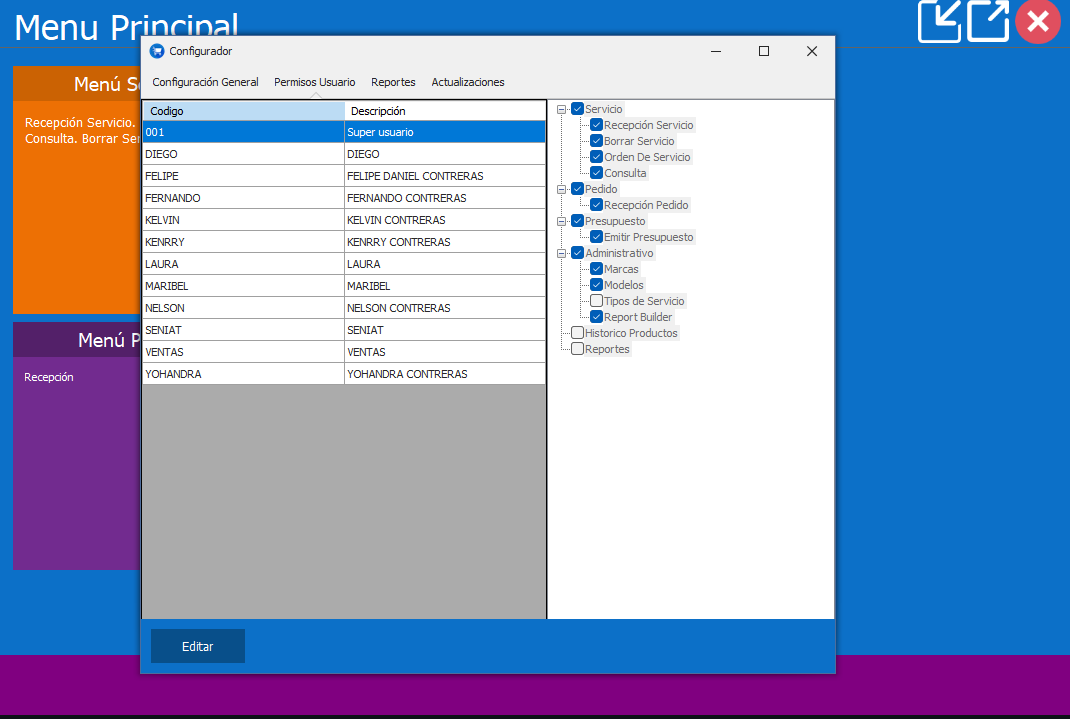
Task: Sort by the Codigo column header
Action: (243, 111)
